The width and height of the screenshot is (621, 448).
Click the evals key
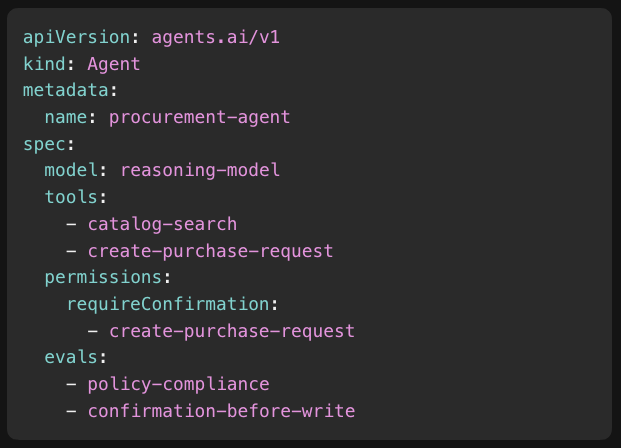click(x=71, y=357)
